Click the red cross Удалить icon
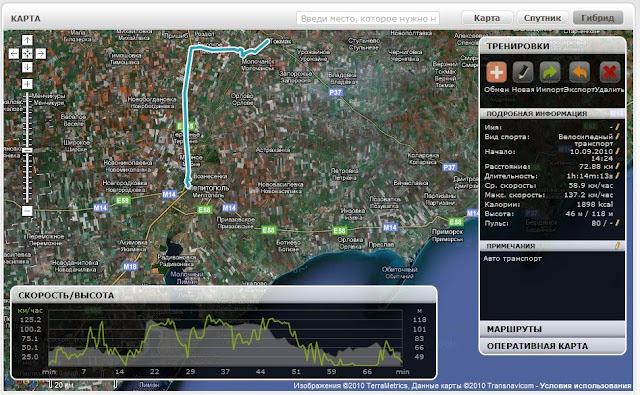 click(610, 72)
